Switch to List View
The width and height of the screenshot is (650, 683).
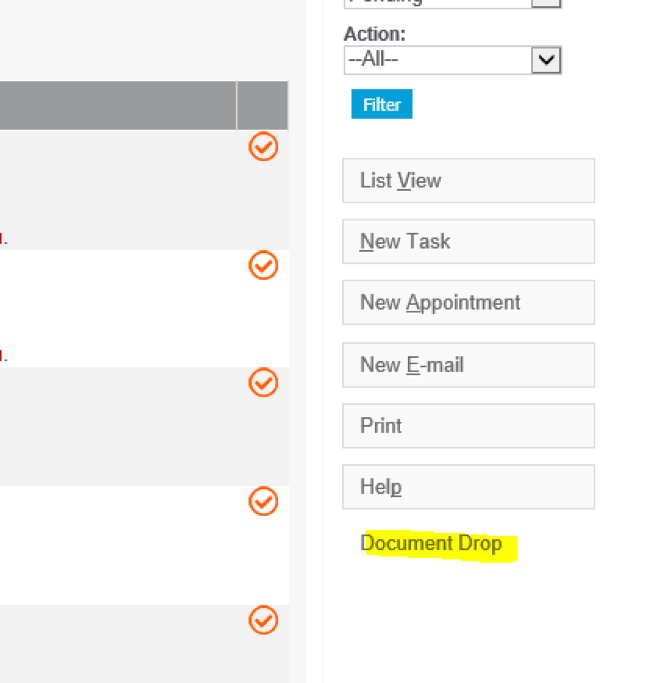[468, 181]
